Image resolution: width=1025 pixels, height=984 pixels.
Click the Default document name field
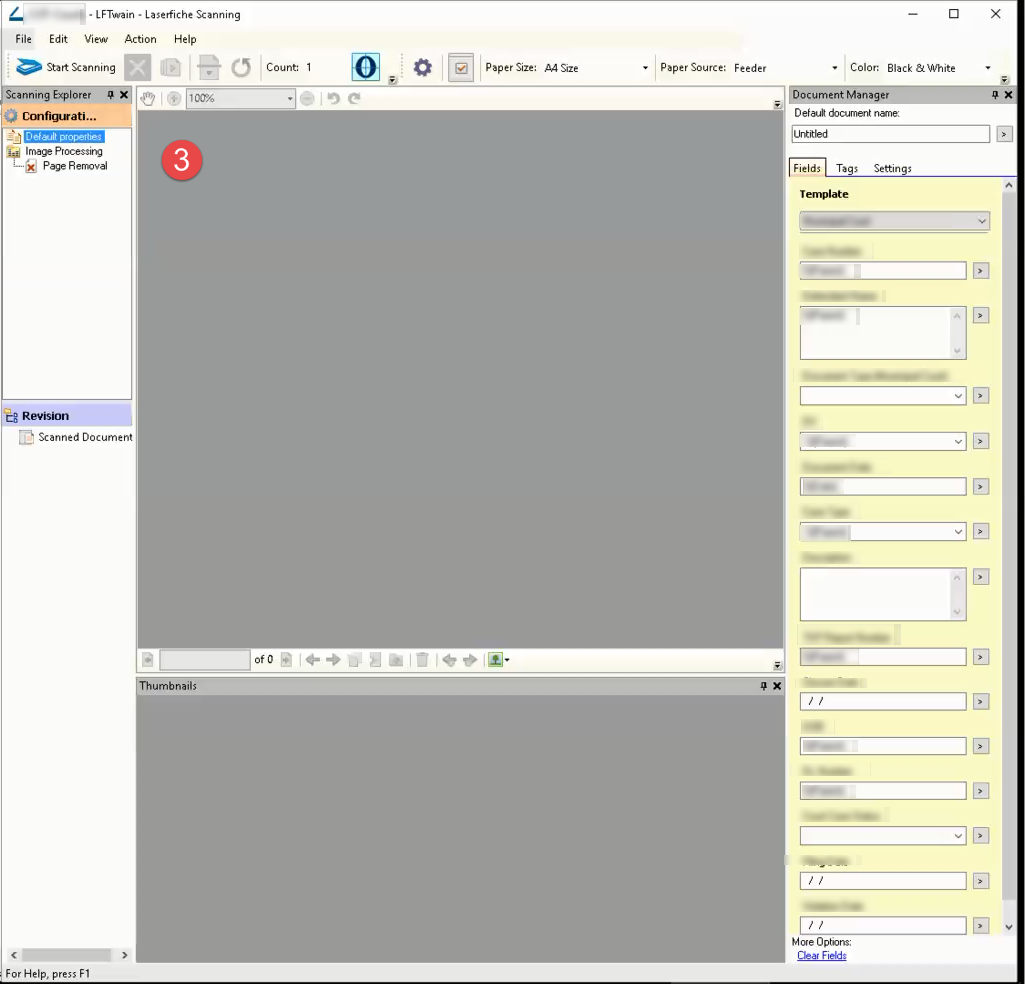click(x=890, y=134)
